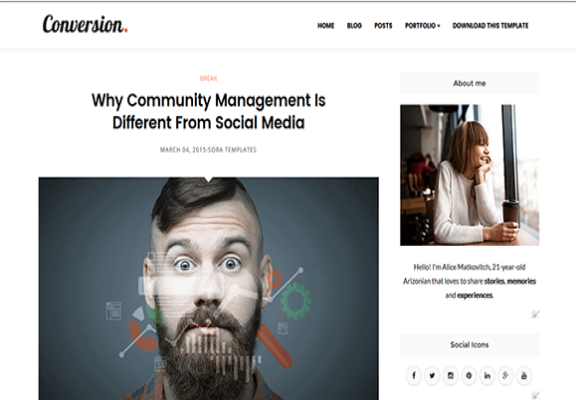
Task: Click the About me profile photo
Action: (469, 175)
